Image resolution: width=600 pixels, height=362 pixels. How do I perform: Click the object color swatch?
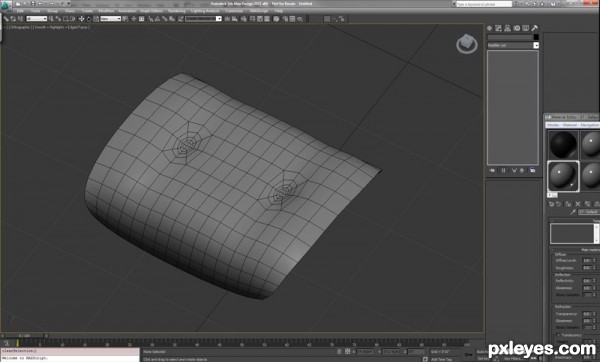[x=536, y=37]
